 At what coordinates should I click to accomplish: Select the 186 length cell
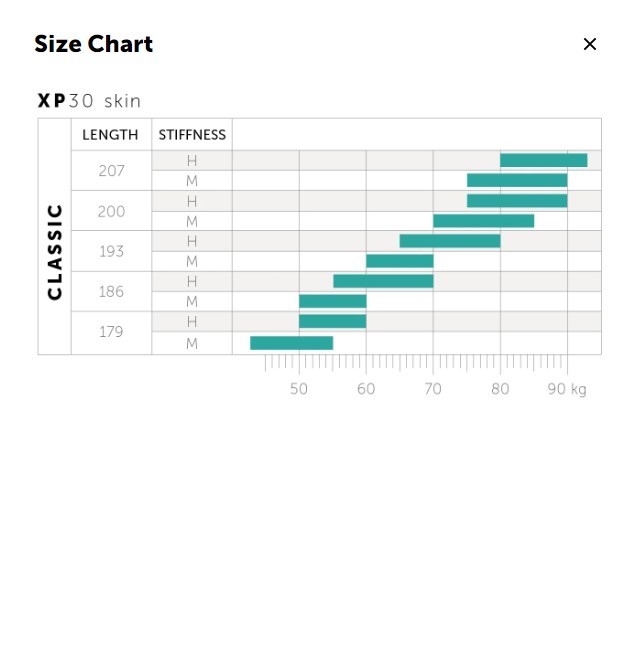point(111,292)
